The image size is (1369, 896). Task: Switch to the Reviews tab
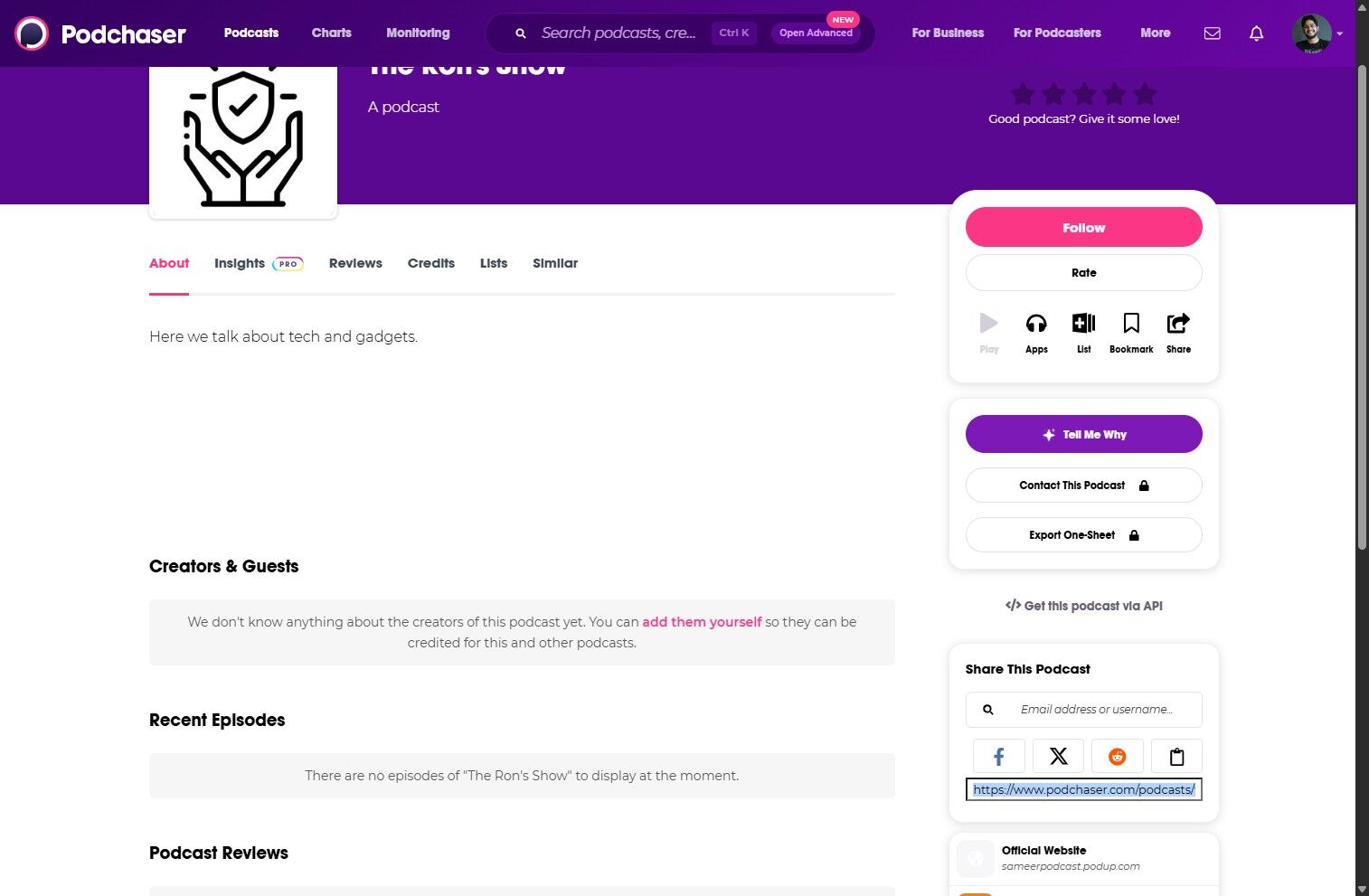coord(355,263)
